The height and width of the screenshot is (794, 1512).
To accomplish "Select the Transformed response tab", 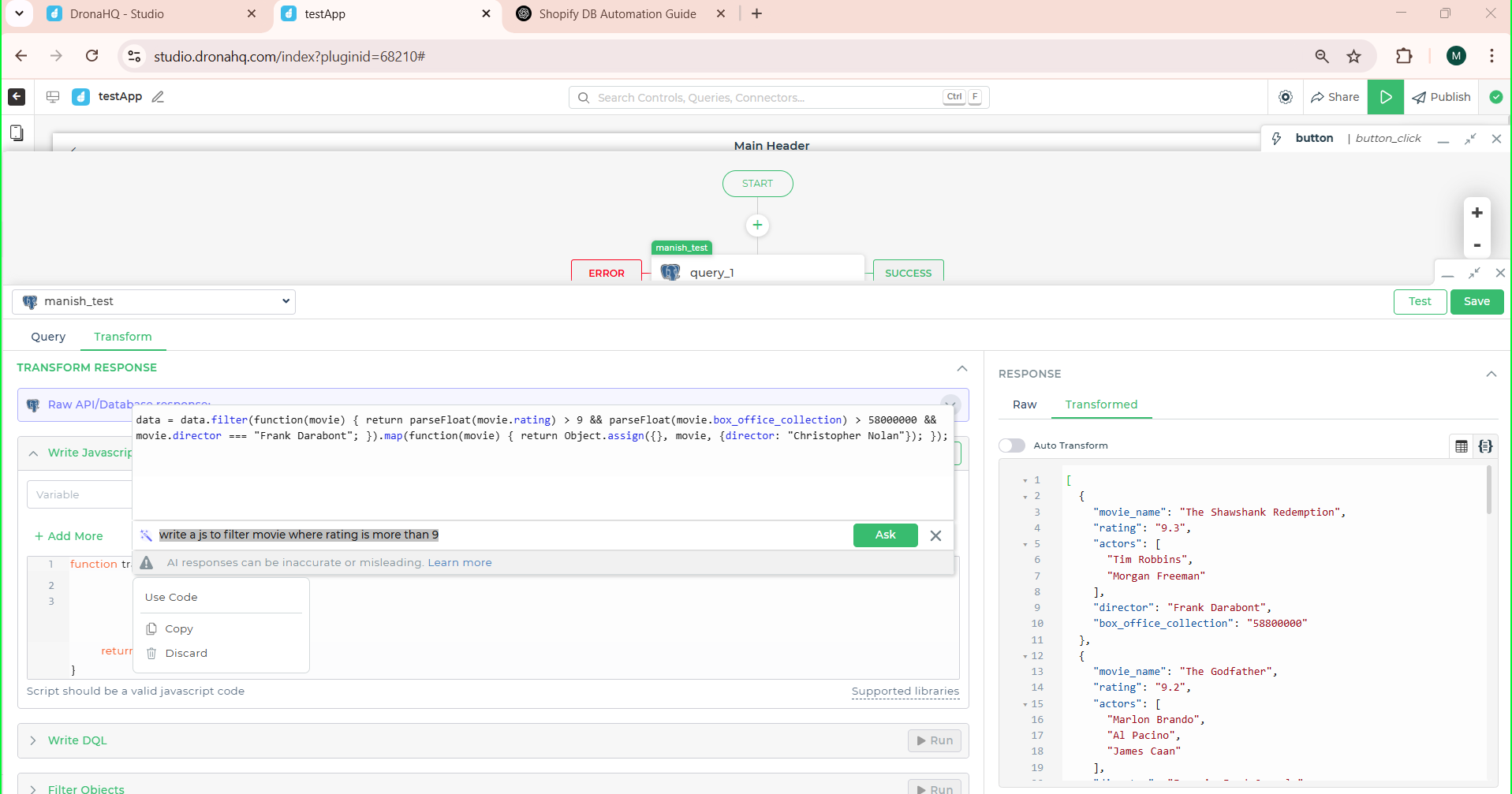I will [x=1101, y=404].
